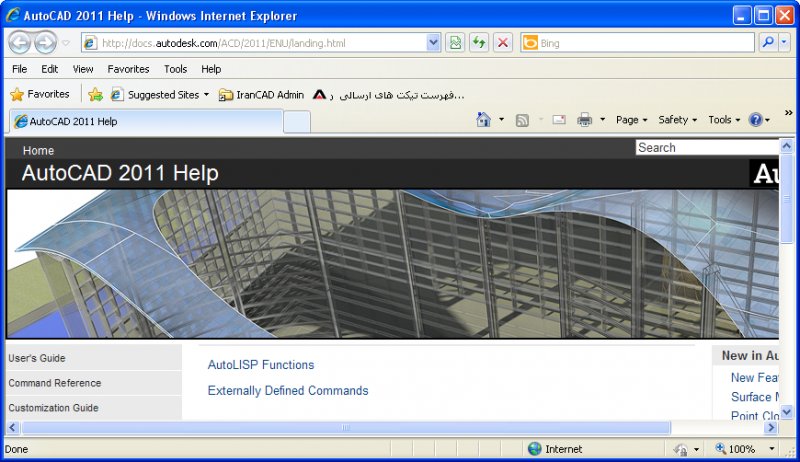This screenshot has height=462, width=800.
Task: Open the View menu
Action: [83, 69]
